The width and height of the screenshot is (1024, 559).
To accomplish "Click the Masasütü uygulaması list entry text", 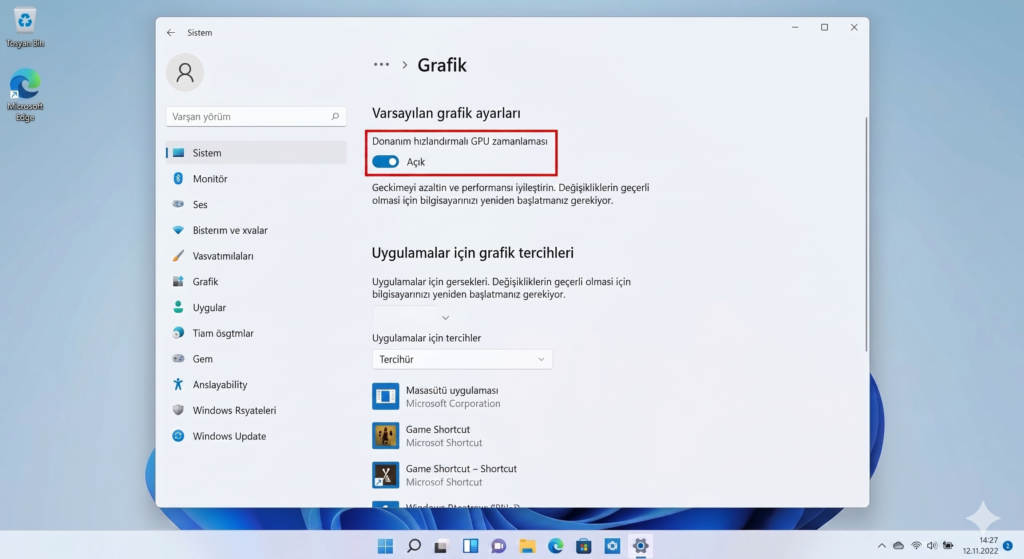I will [452, 390].
